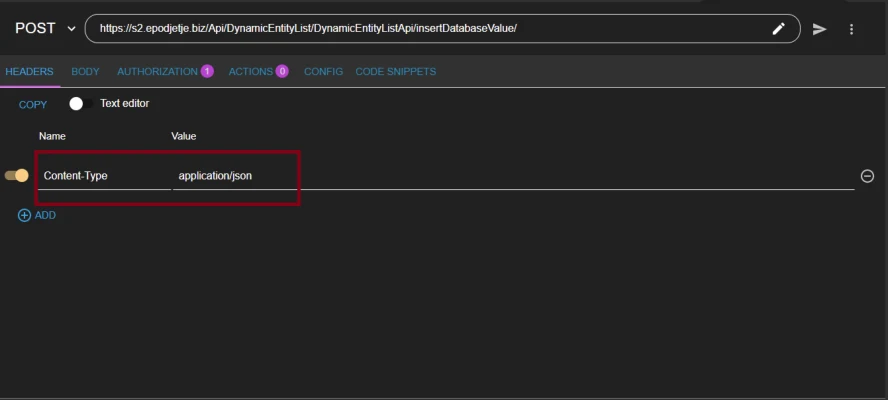Send the request with the arrow icon
The image size is (888, 400).
click(x=819, y=29)
